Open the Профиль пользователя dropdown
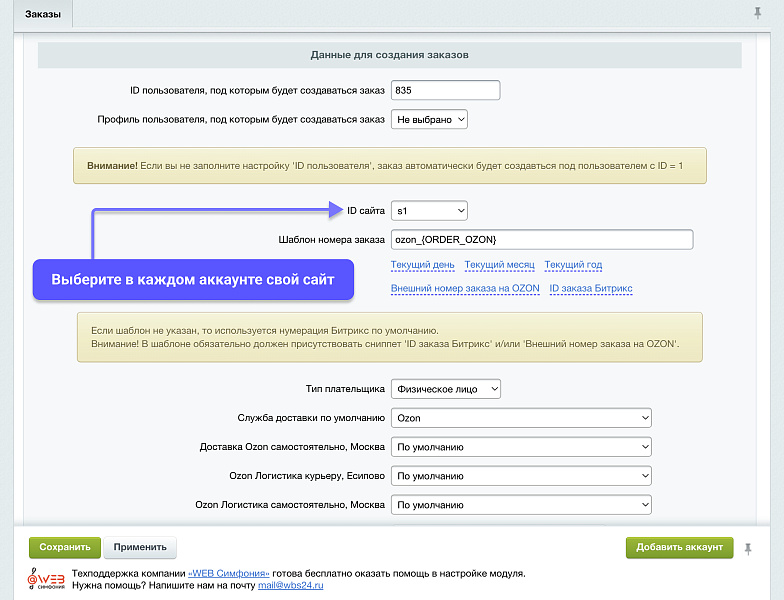784x600 pixels. pos(429,120)
